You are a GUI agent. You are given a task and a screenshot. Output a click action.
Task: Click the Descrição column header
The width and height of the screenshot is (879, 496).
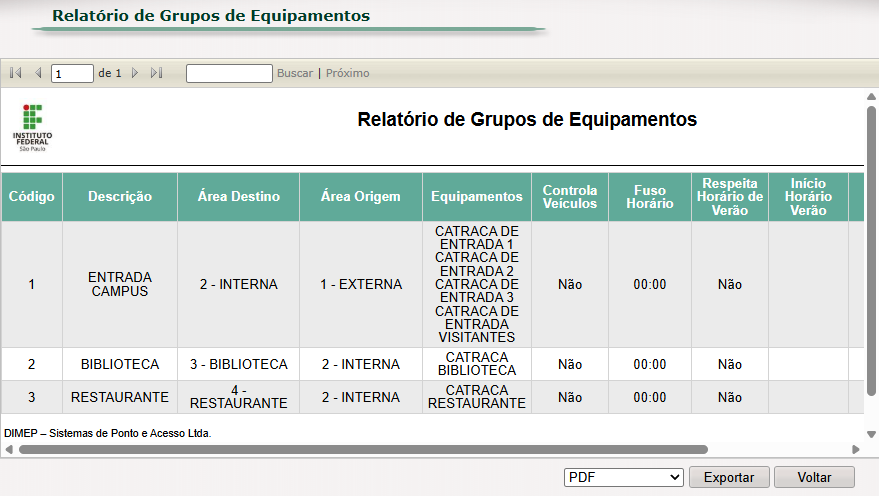coord(120,197)
